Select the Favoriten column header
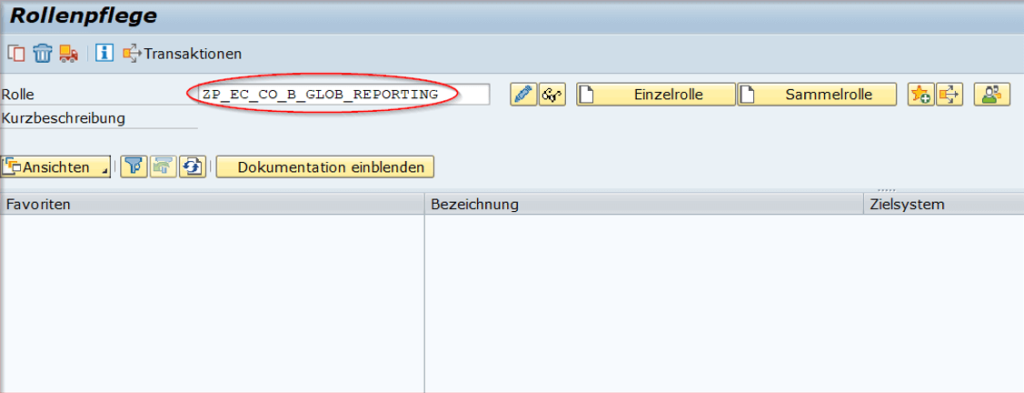Screen dimensions: 1024x393 pos(212,204)
